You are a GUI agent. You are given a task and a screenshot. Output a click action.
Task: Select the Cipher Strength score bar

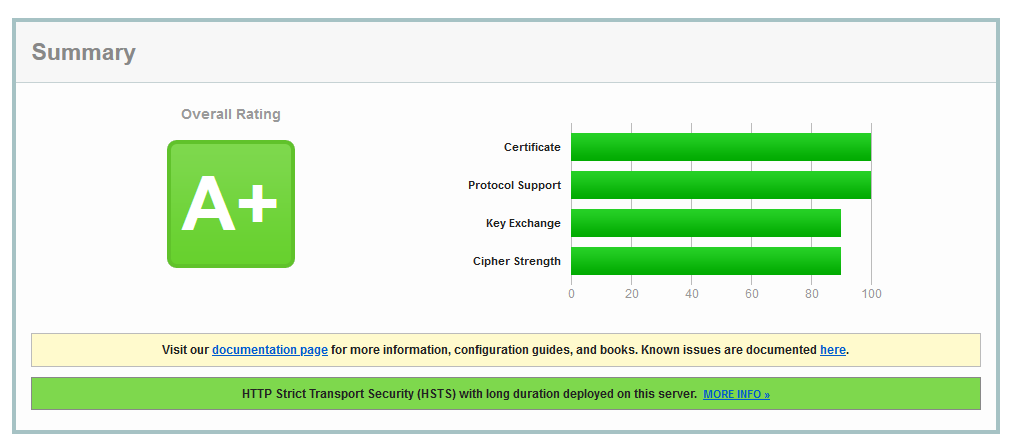click(x=706, y=261)
